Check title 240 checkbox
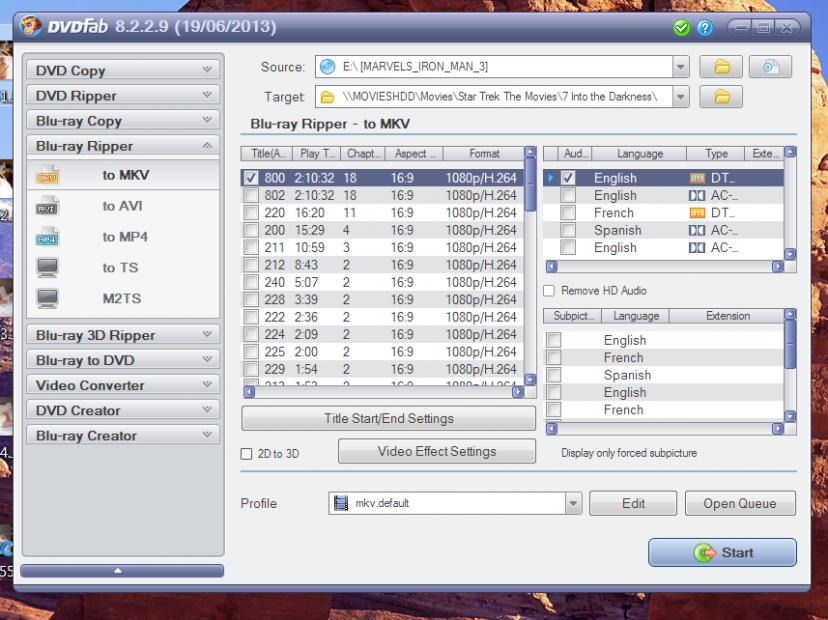Image resolution: width=828 pixels, height=620 pixels. [251, 283]
